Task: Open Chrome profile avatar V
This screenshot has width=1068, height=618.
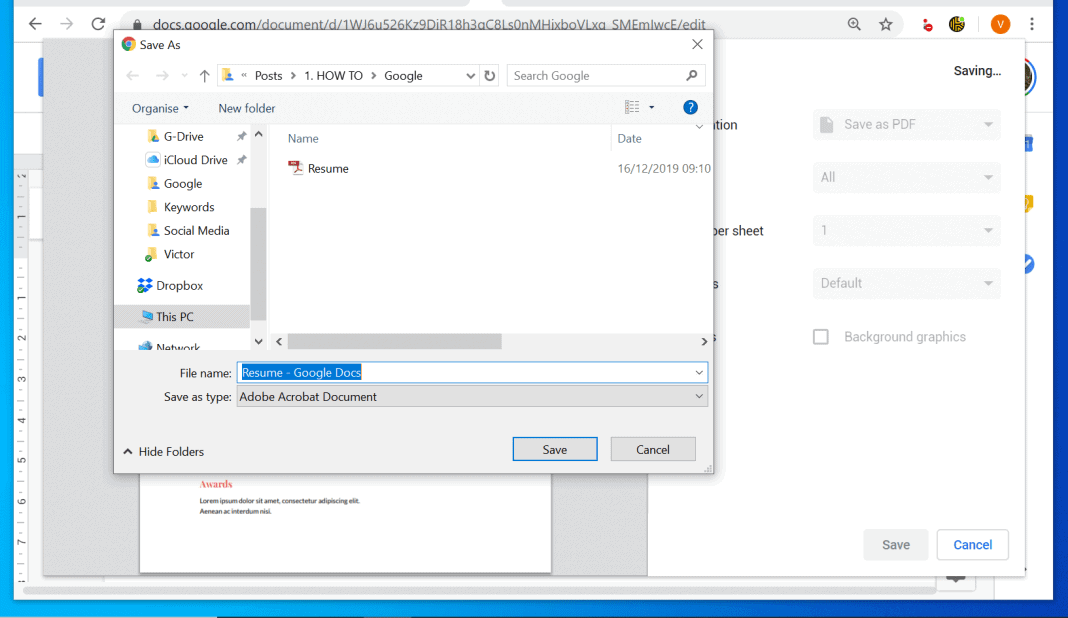Action: coord(1000,25)
